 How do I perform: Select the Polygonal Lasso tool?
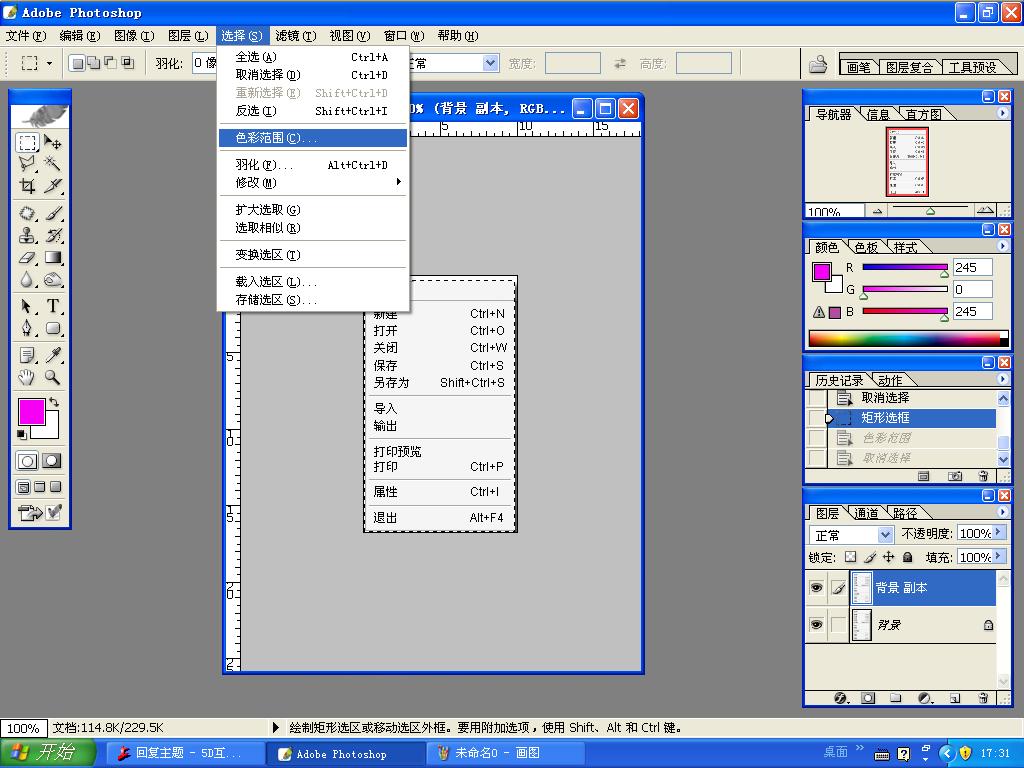tap(27, 163)
